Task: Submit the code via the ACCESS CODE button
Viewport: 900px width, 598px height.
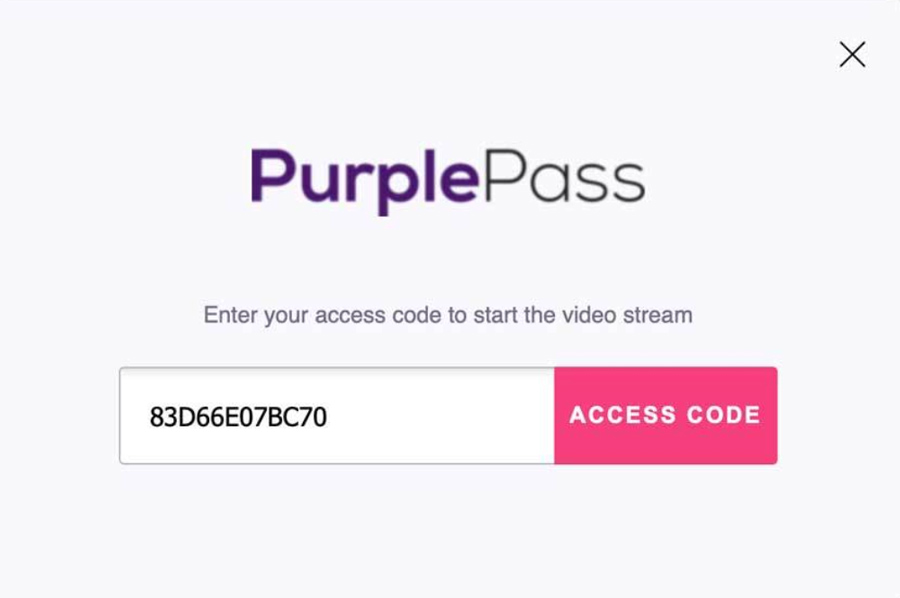Action: click(666, 416)
